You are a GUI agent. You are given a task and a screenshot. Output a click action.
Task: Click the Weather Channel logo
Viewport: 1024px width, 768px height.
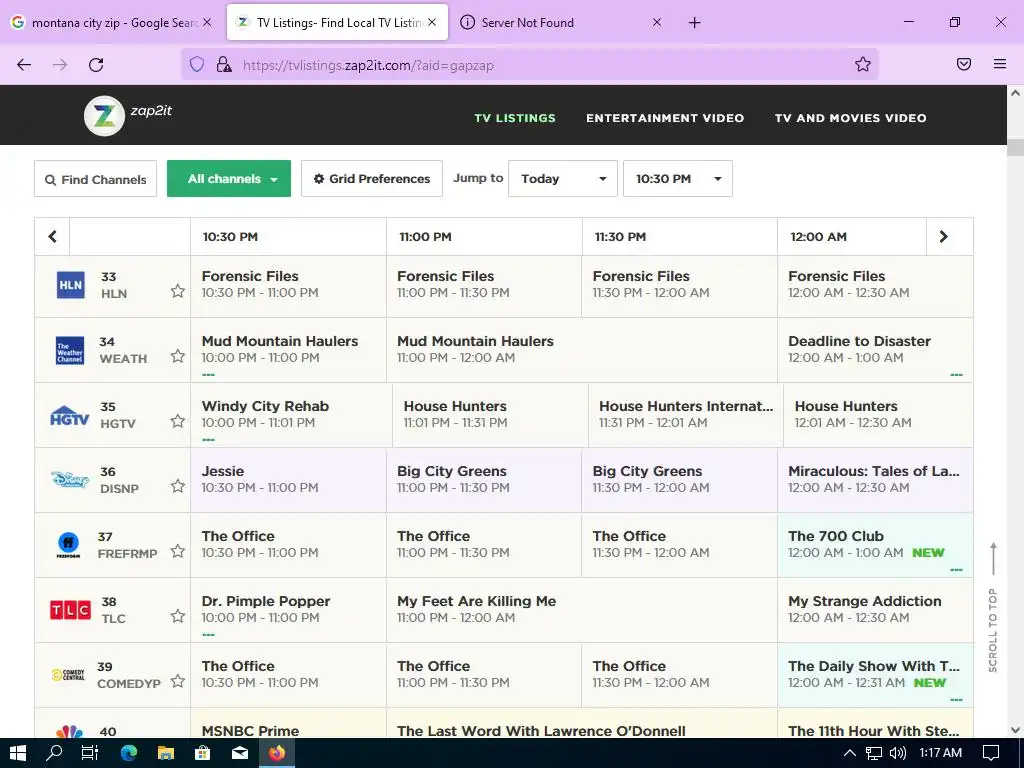click(70, 351)
